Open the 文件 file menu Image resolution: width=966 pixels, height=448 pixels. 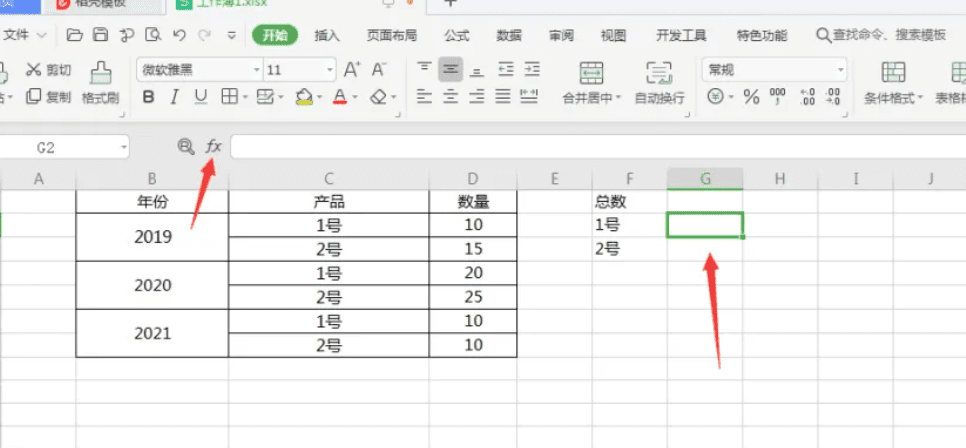tap(24, 35)
